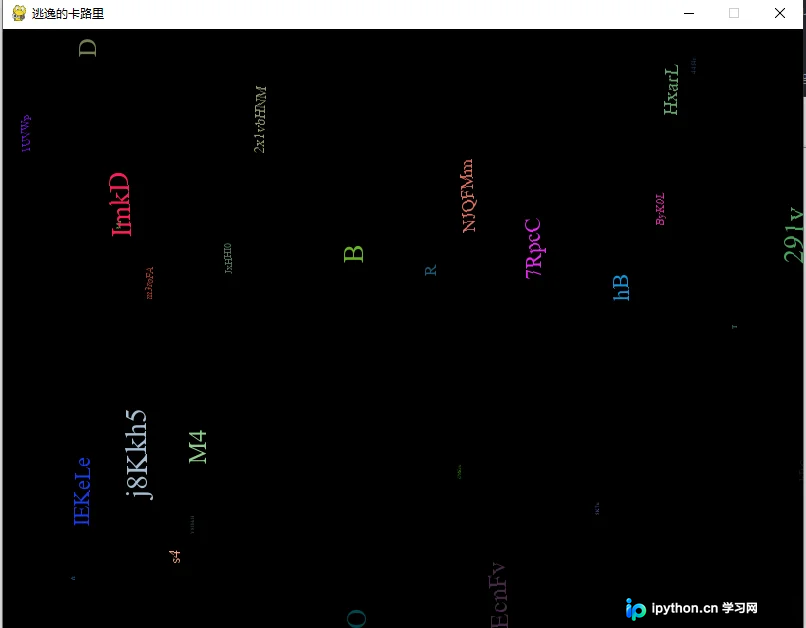This screenshot has width=806, height=628.
Task: Click the mauve text "EcnFv" at the bottom
Action: 498,595
